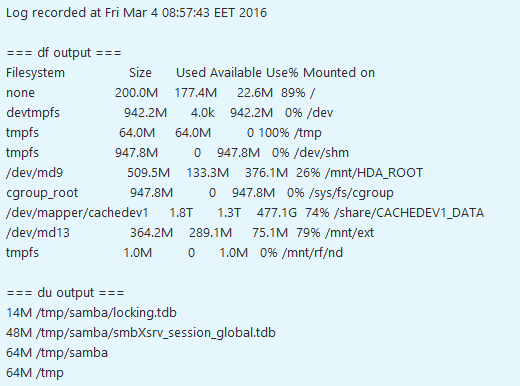Click the /dev/md13 filesystem entry
The image size is (520, 386).
point(38,233)
